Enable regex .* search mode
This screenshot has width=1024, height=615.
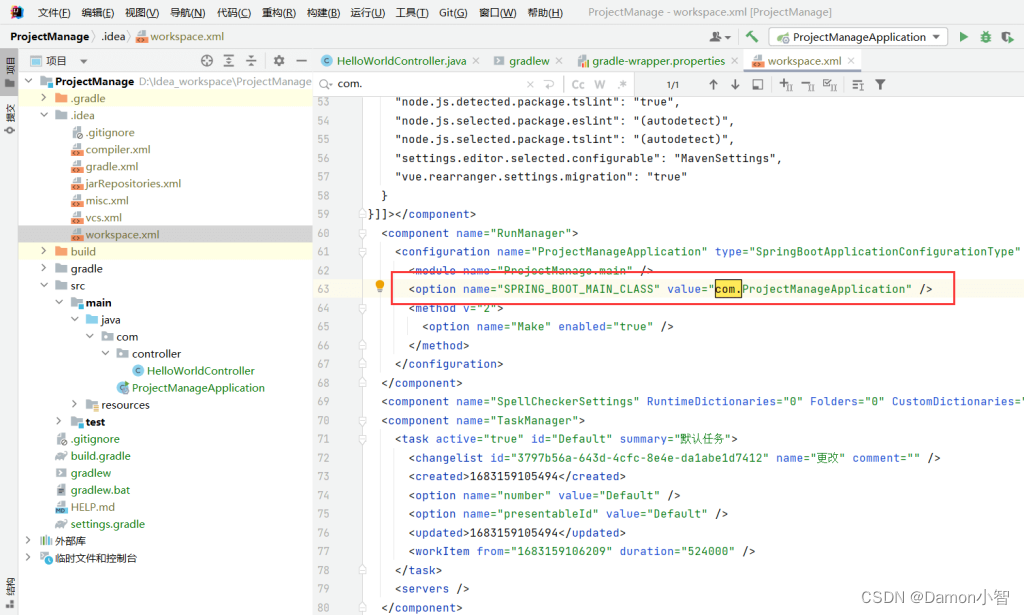[x=620, y=84]
